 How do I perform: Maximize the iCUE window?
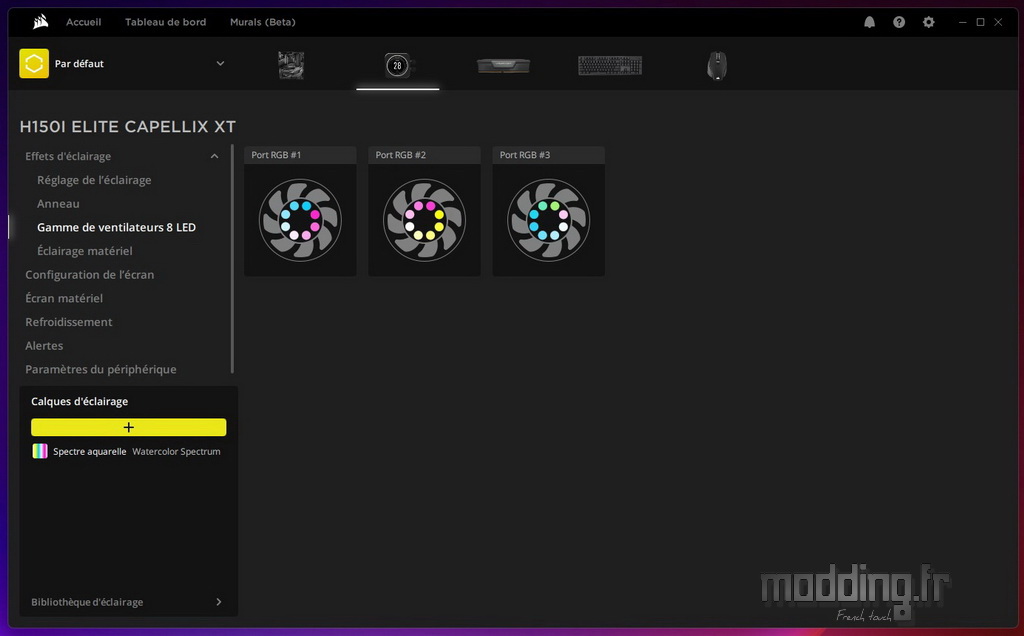point(980,22)
